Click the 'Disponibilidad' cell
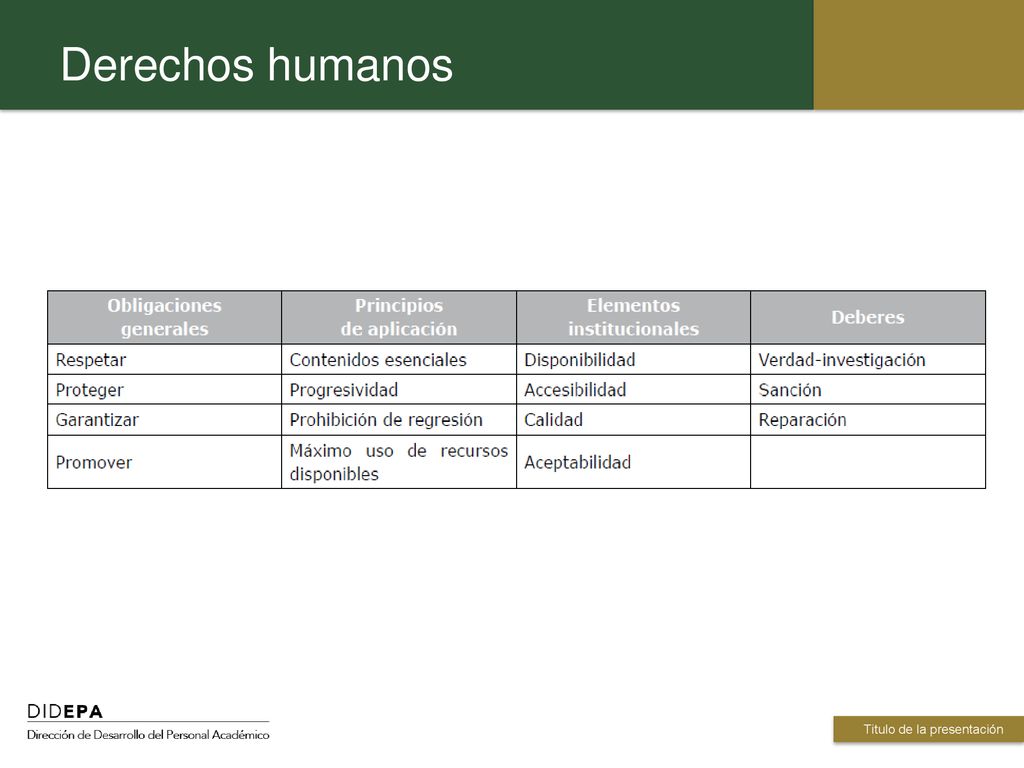Viewport: 1024px width, 768px height. click(x=633, y=359)
